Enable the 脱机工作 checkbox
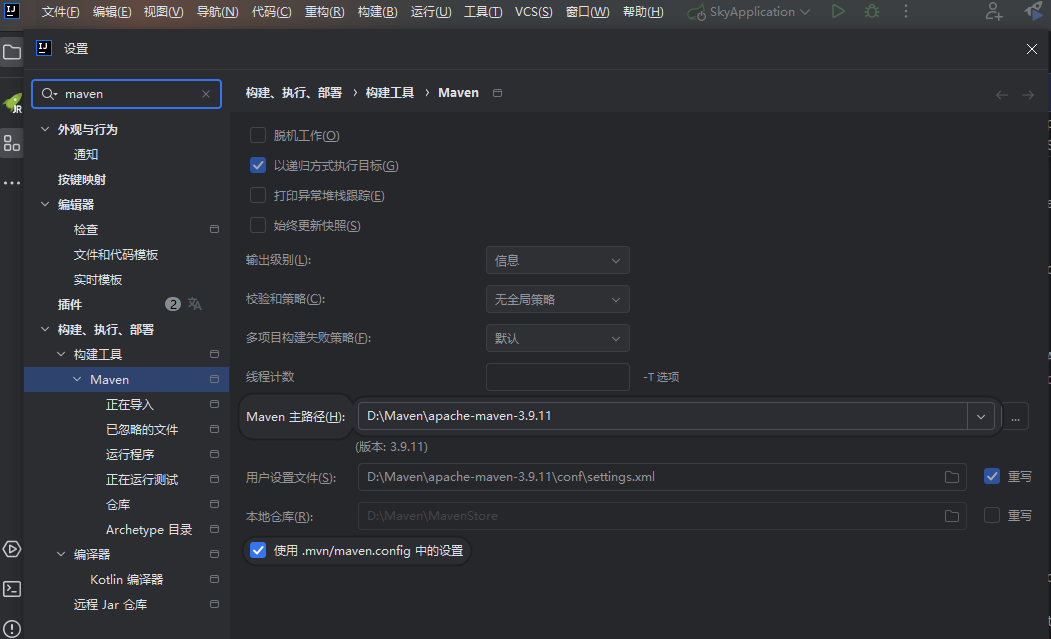 [258, 135]
